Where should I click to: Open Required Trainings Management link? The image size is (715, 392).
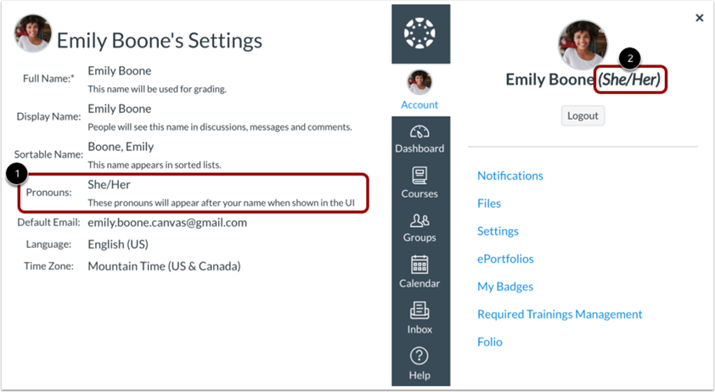pyautogui.click(x=560, y=315)
